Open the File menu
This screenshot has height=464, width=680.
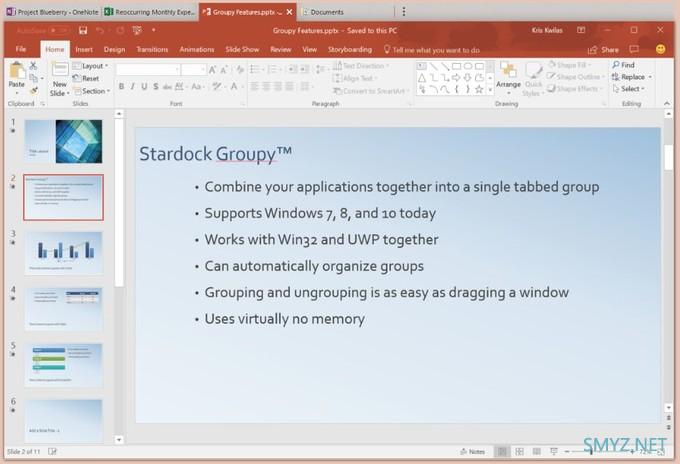click(x=21, y=49)
